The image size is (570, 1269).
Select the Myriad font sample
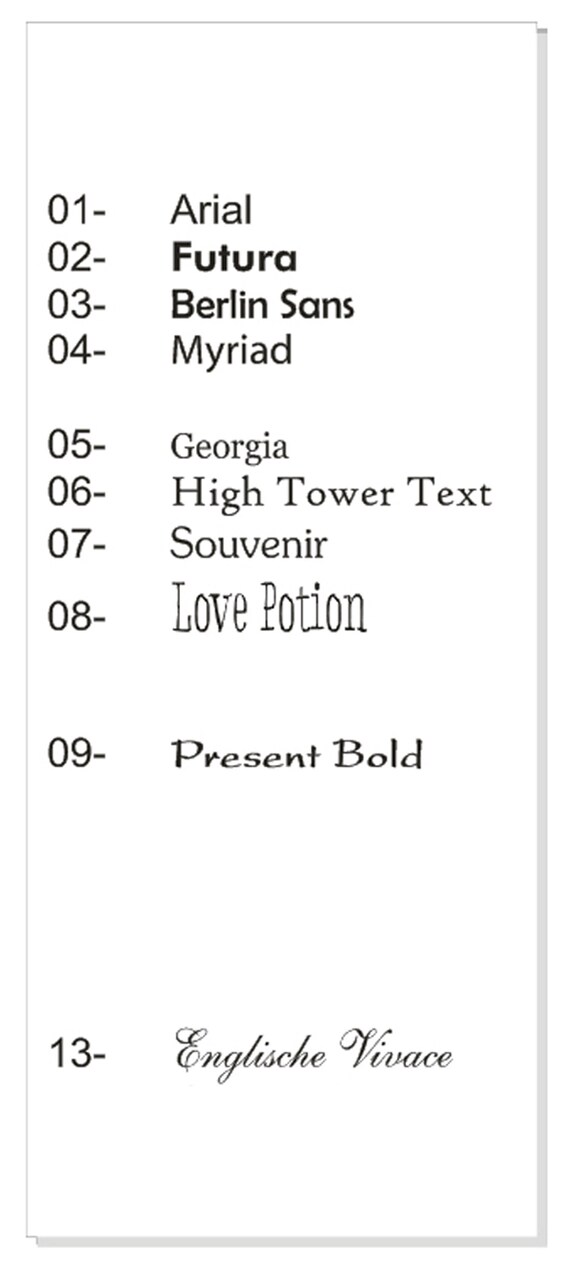pos(231,353)
